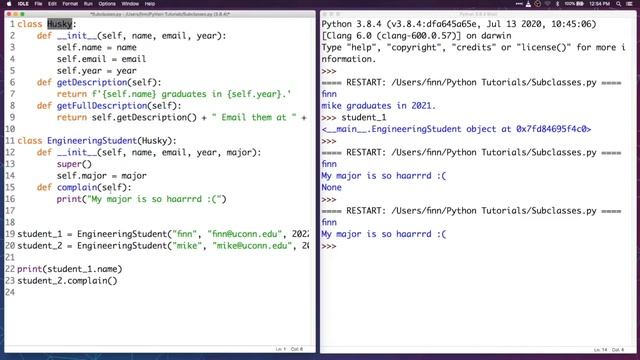The image size is (640, 360).
Task: Open the Run menu
Action: [x=88, y=4]
